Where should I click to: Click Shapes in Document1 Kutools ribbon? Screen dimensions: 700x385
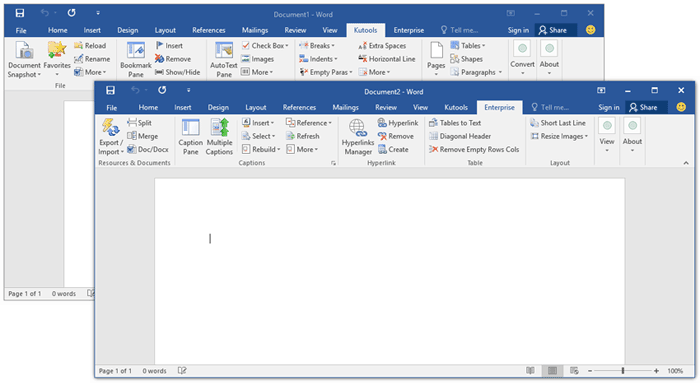click(x=466, y=59)
